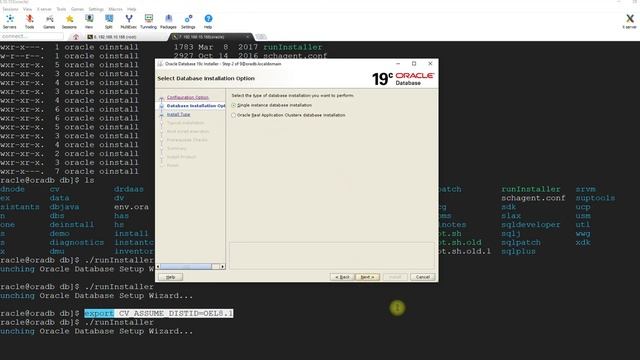This screenshot has width=640, height=360.
Task: Click the steps panel scrollbar right arrow
Action: click(222, 267)
